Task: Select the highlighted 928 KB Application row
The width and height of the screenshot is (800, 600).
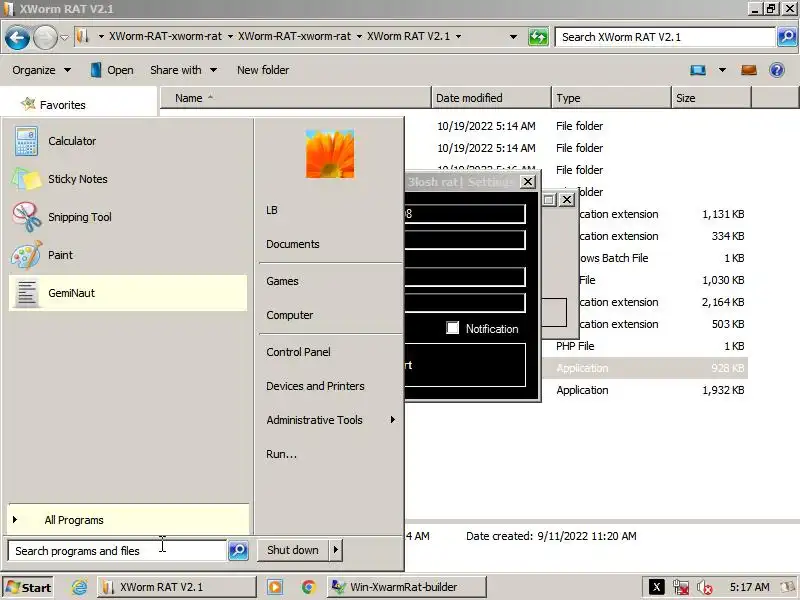Action: point(644,368)
